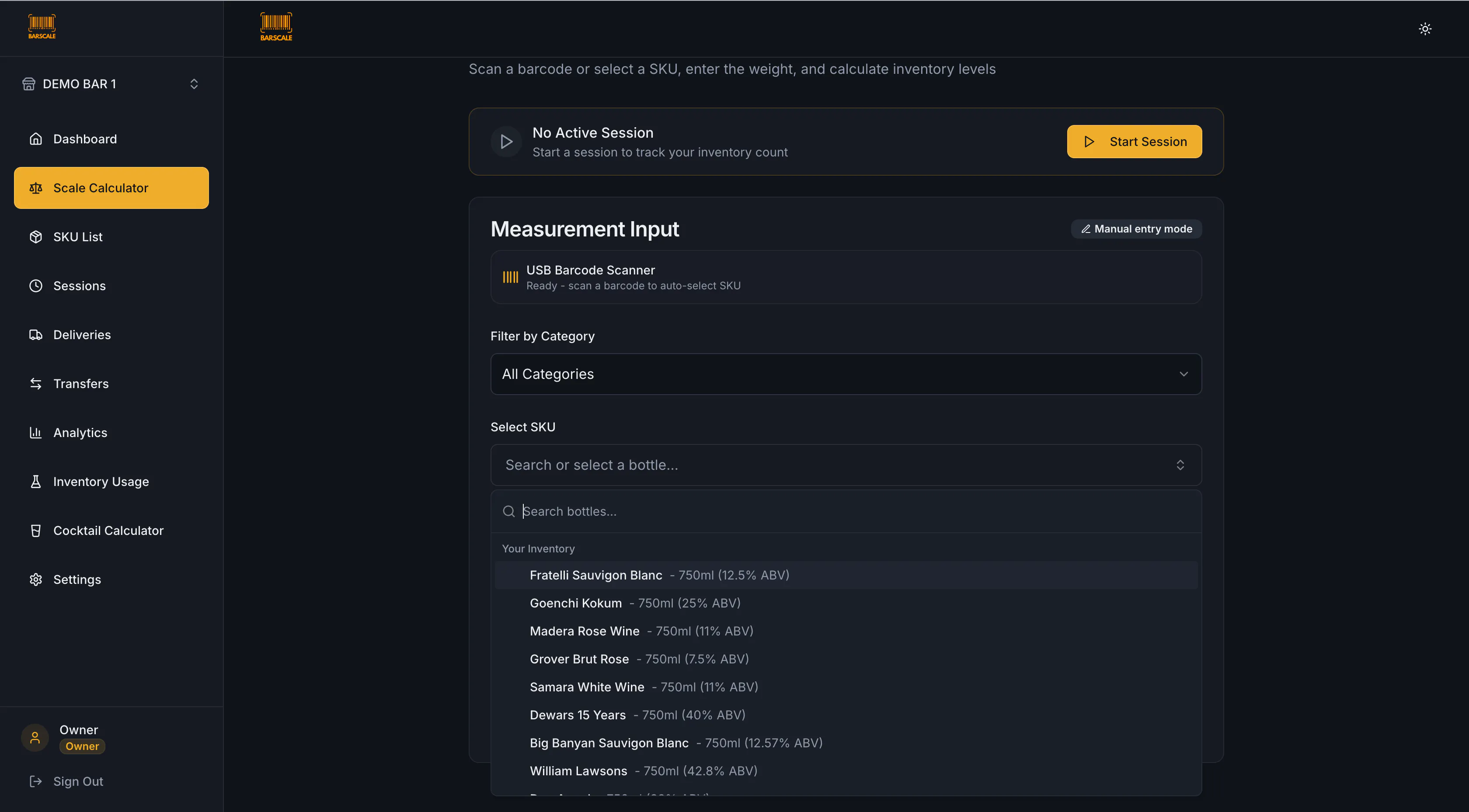Click the round play icon beside No Active Session
1469x812 pixels.
[x=506, y=142]
